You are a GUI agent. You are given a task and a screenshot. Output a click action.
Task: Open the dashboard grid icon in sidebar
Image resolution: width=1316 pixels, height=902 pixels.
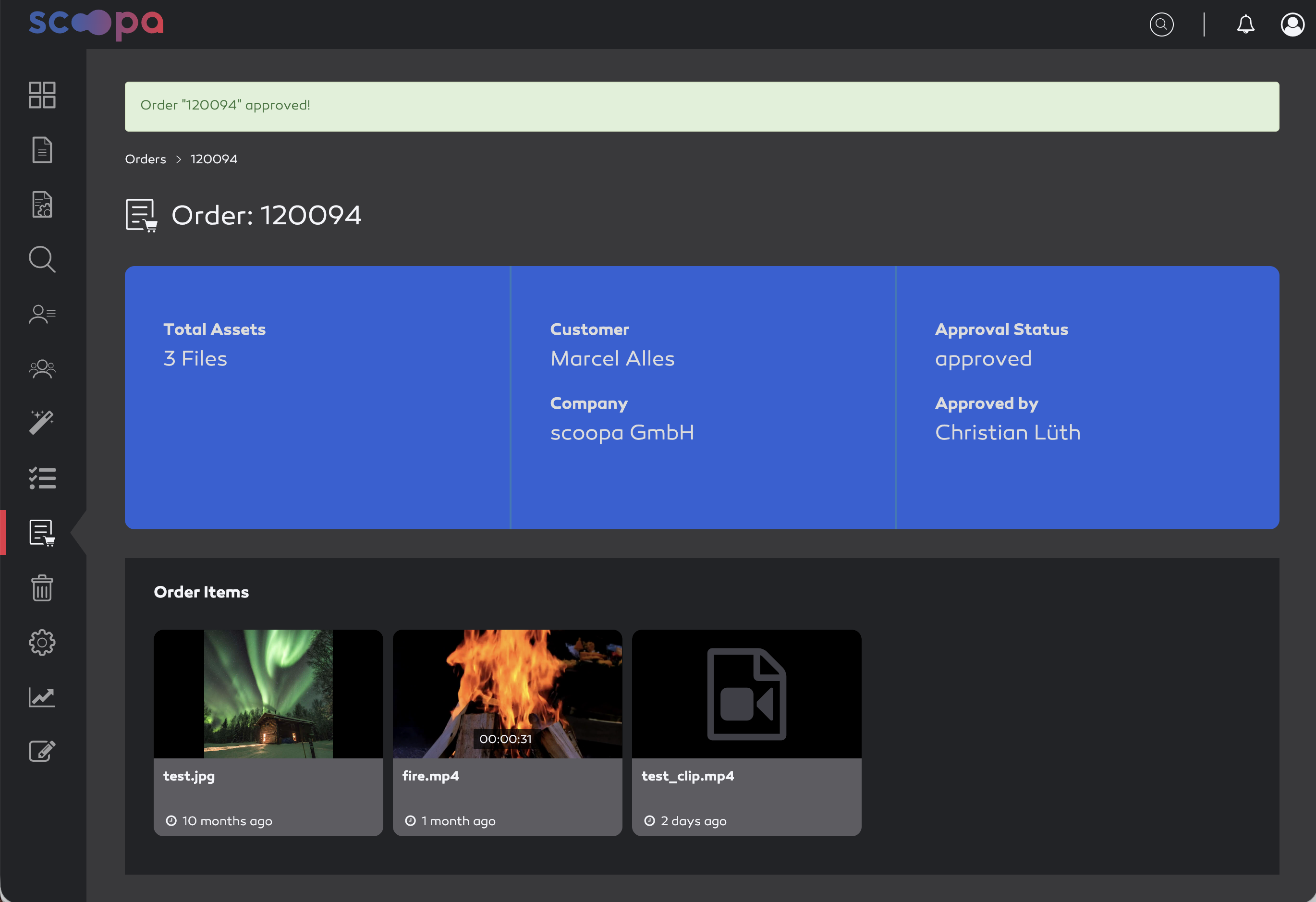(x=42, y=95)
